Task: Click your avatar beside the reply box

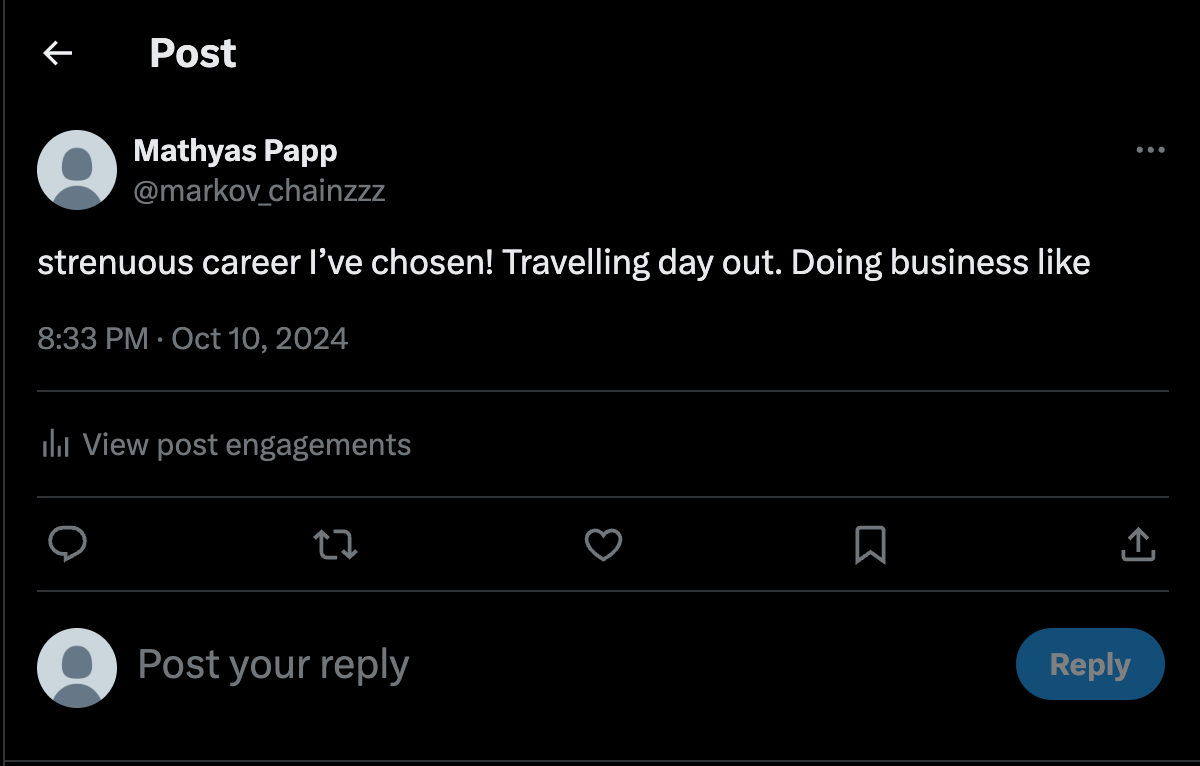Action: click(77, 666)
